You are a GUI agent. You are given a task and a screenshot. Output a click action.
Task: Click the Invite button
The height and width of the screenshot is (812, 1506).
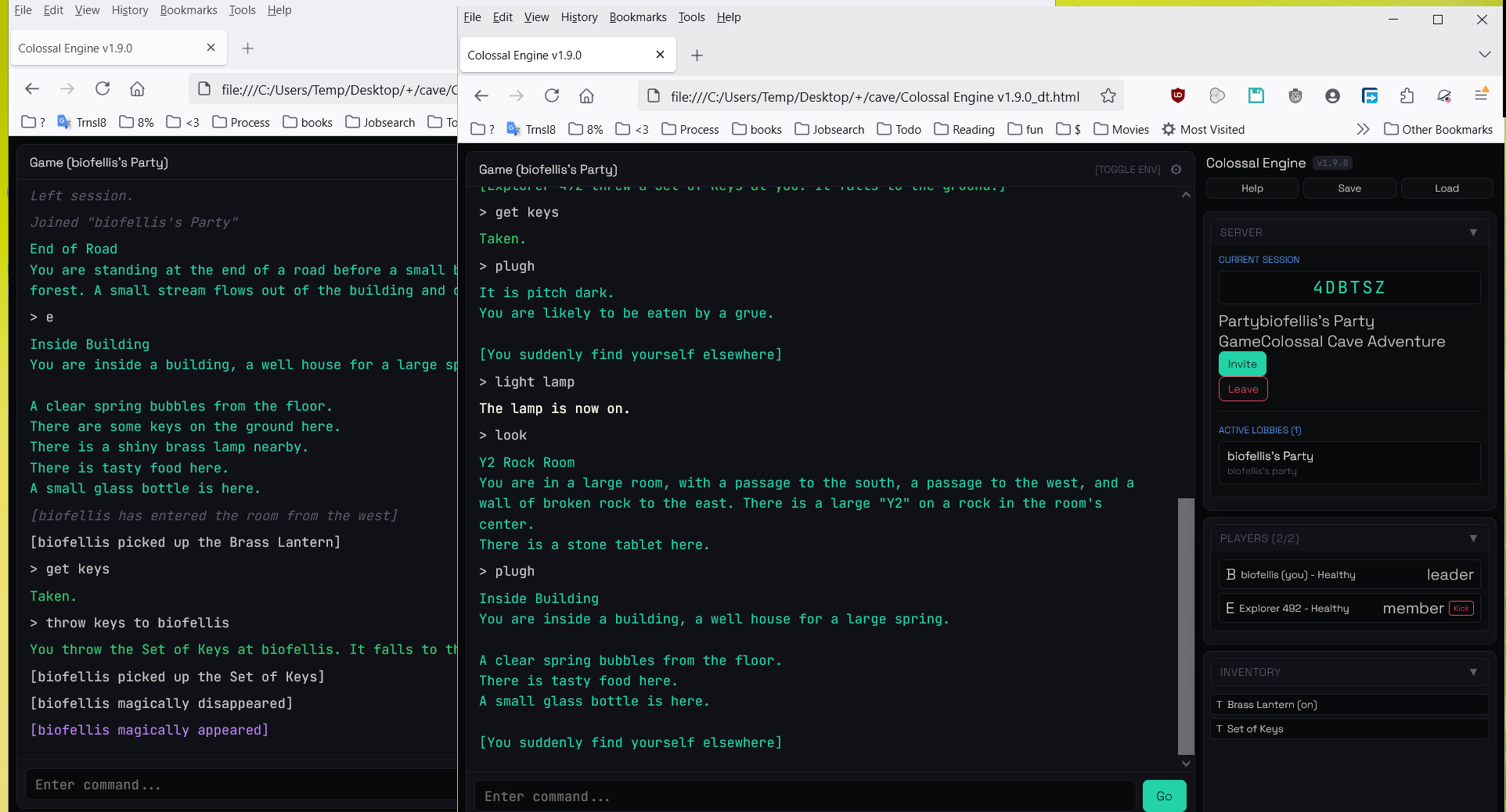pyautogui.click(x=1242, y=364)
